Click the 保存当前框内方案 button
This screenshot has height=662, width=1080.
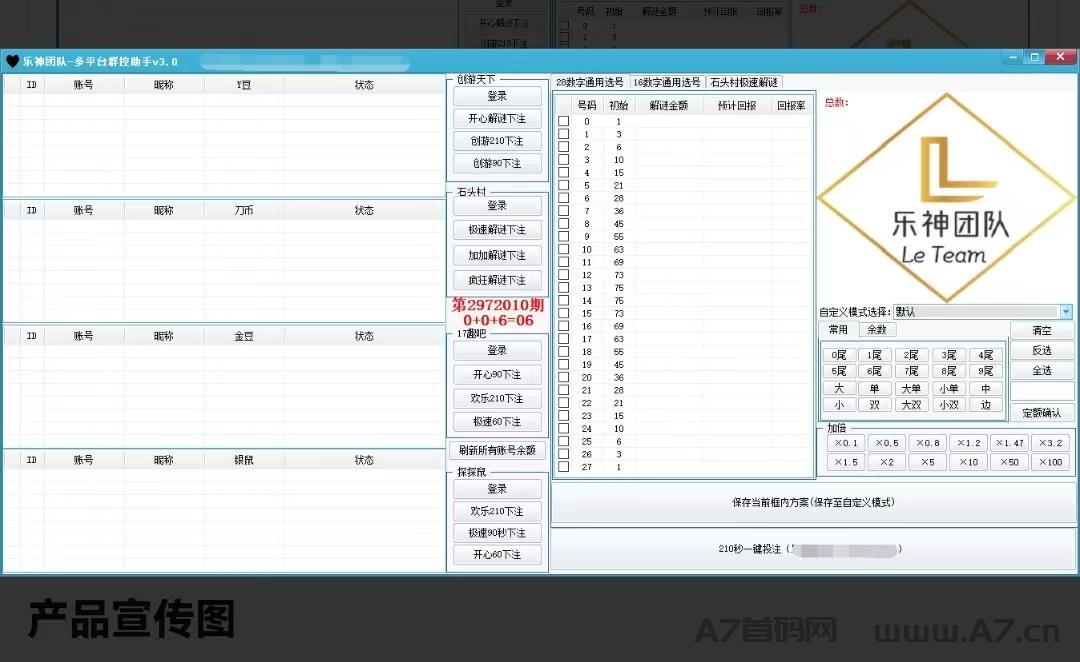[813, 503]
